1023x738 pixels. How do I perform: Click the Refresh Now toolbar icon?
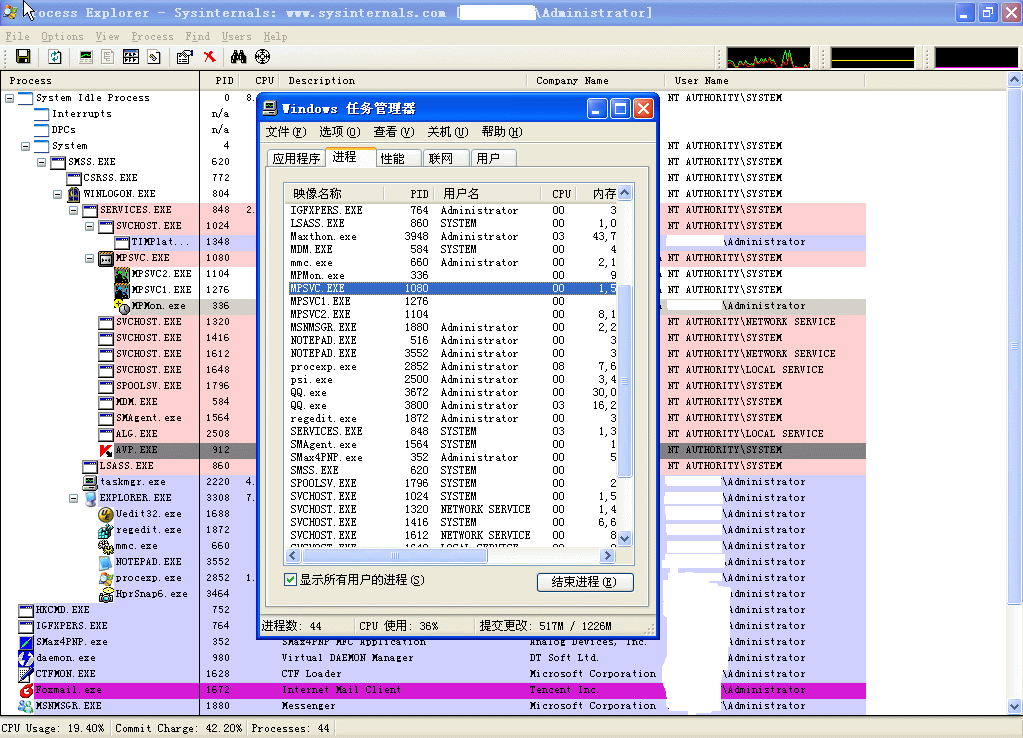pyautogui.click(x=55, y=57)
